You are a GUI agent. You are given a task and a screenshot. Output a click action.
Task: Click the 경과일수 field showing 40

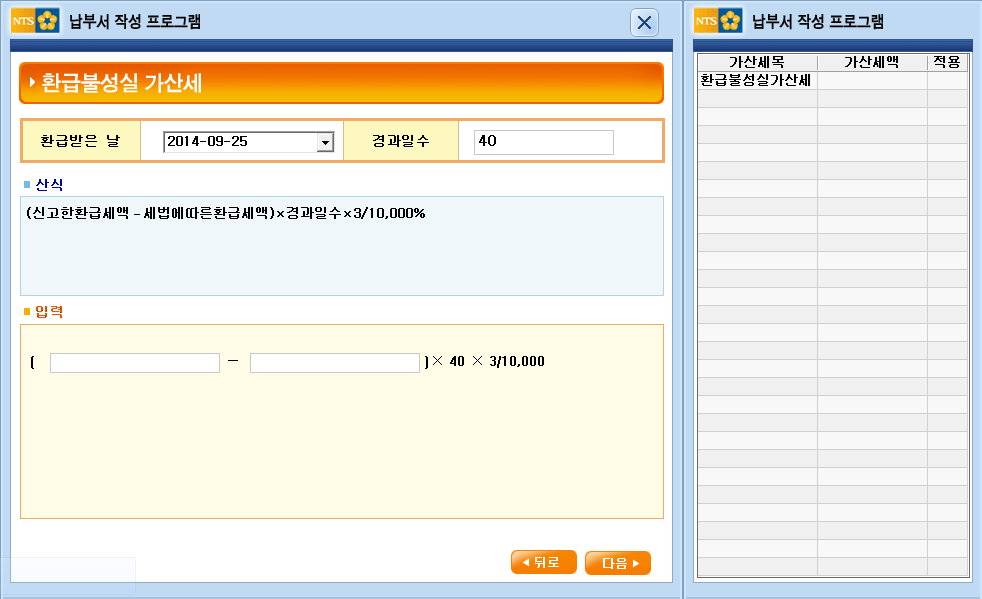[544, 142]
